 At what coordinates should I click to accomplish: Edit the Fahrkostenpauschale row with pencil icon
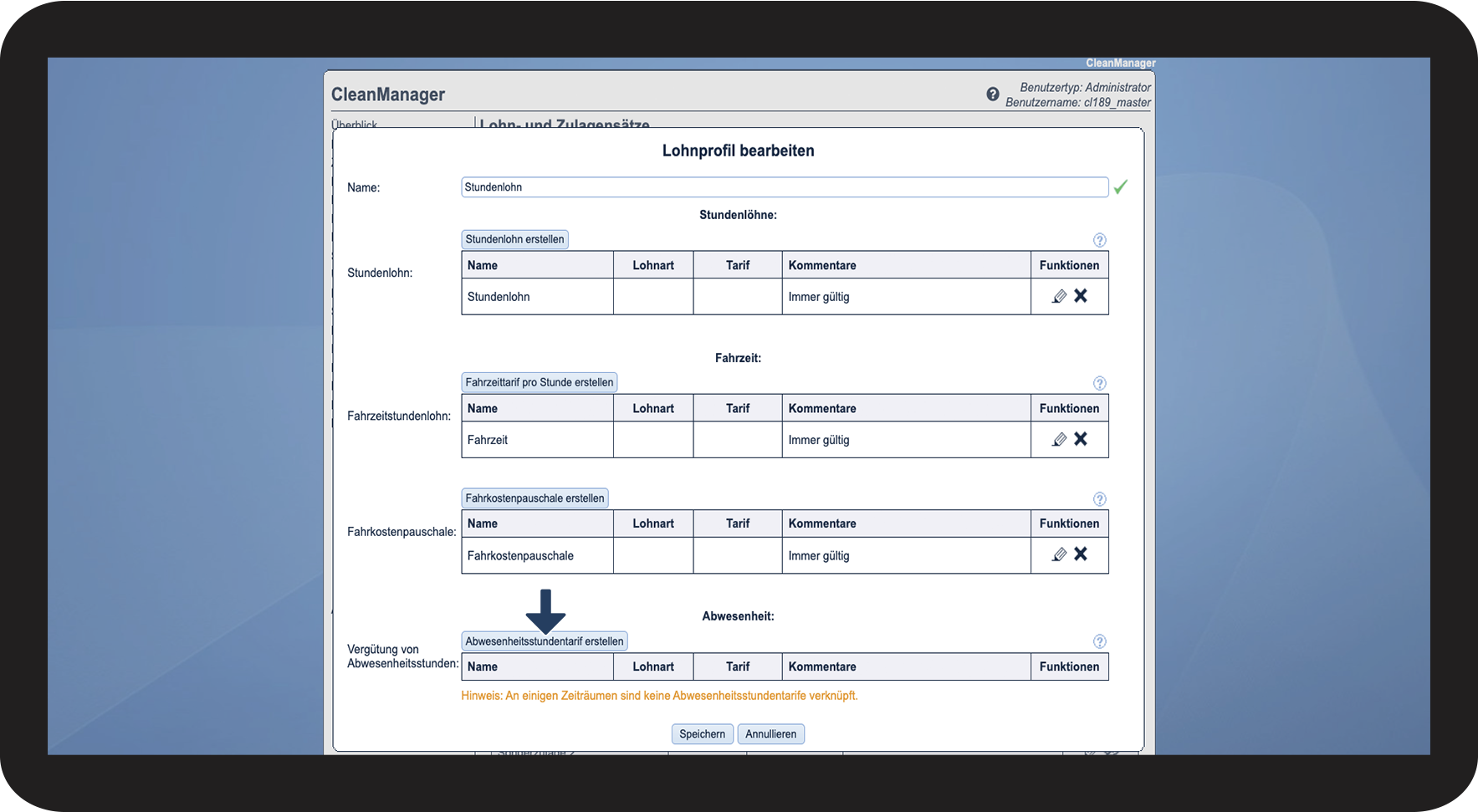click(1059, 554)
